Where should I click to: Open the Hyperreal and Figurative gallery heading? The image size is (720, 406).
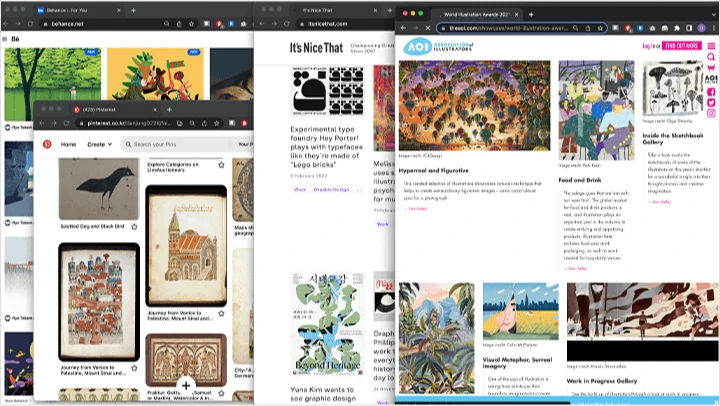pos(433,170)
